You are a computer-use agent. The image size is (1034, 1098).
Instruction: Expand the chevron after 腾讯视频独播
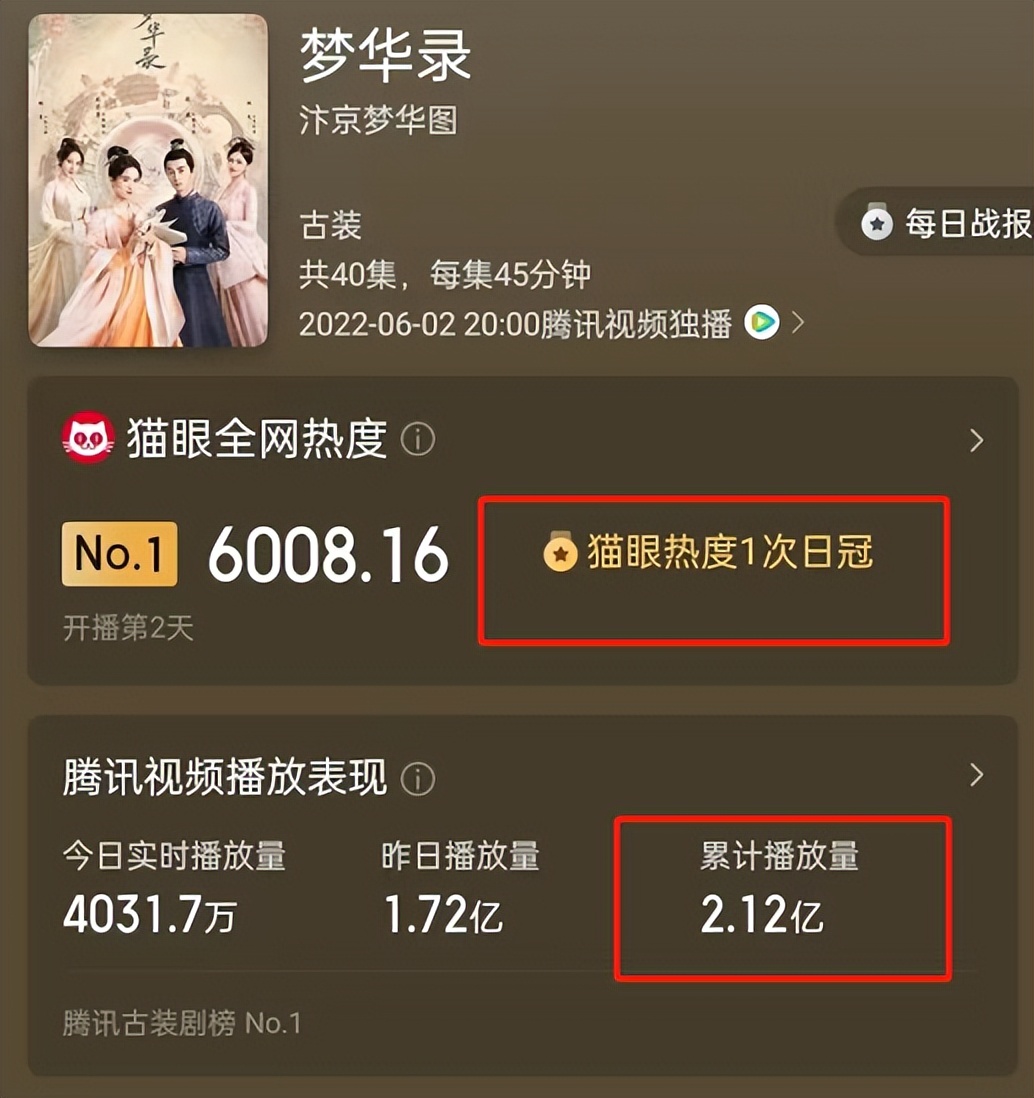(797, 323)
